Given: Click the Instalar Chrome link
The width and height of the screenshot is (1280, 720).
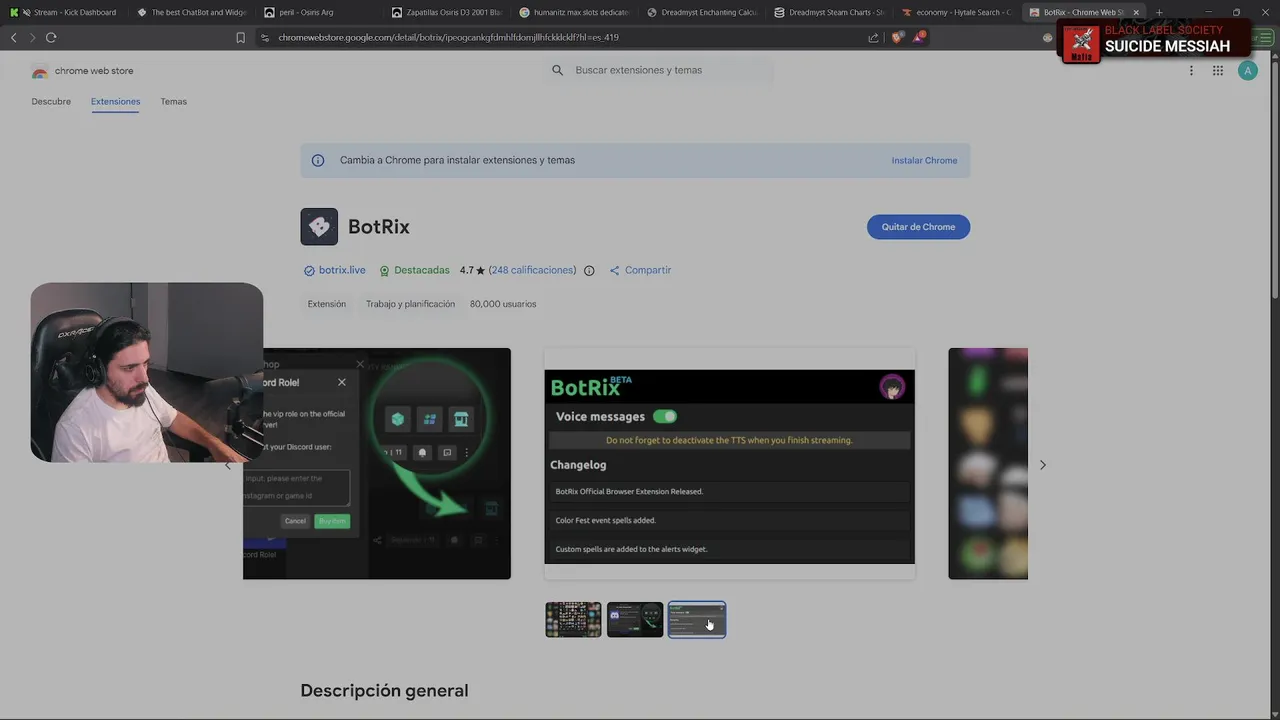Looking at the screenshot, I should [924, 160].
